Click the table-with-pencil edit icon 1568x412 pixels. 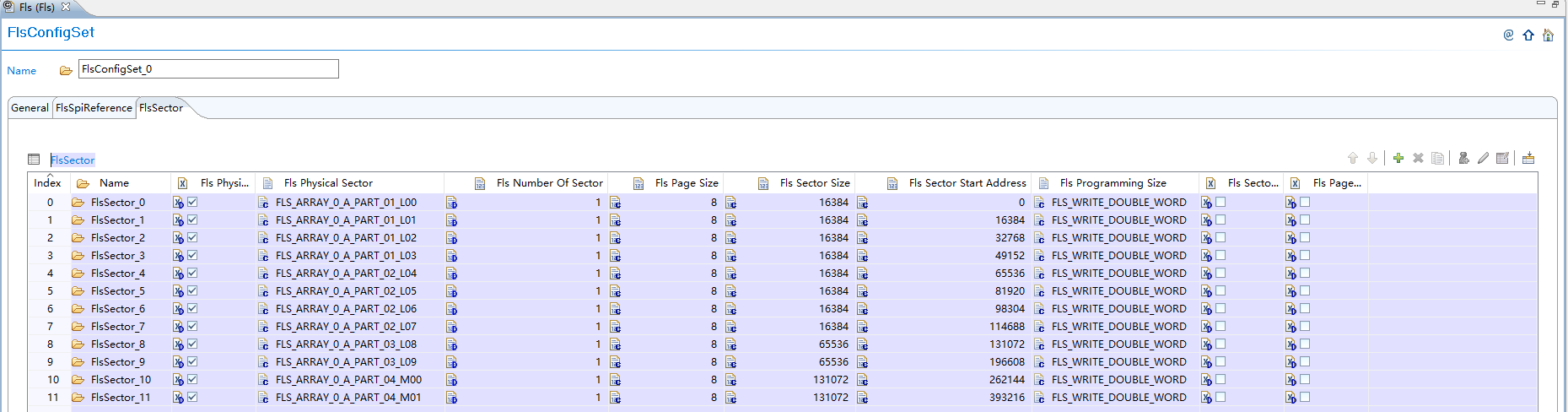click(1502, 158)
